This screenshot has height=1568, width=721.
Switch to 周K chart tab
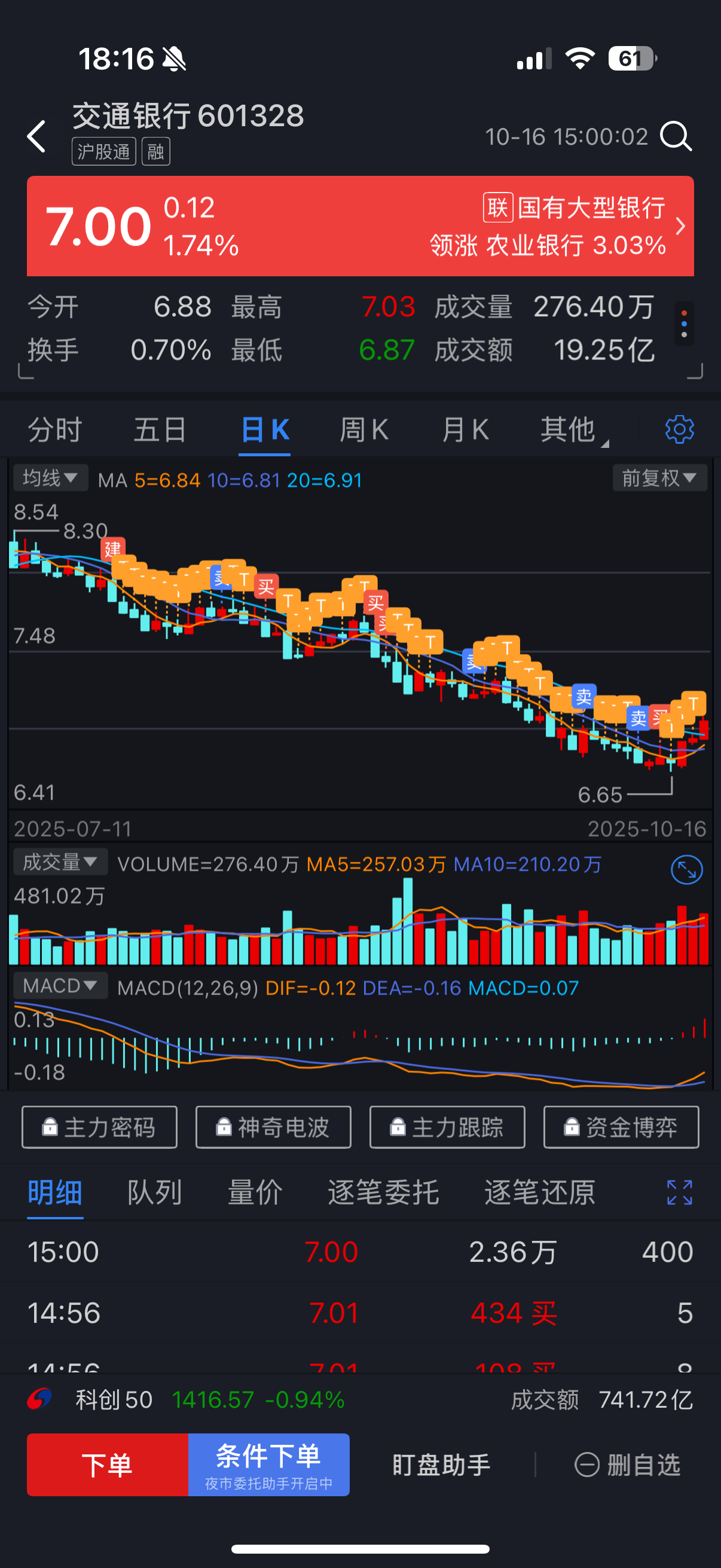click(364, 430)
